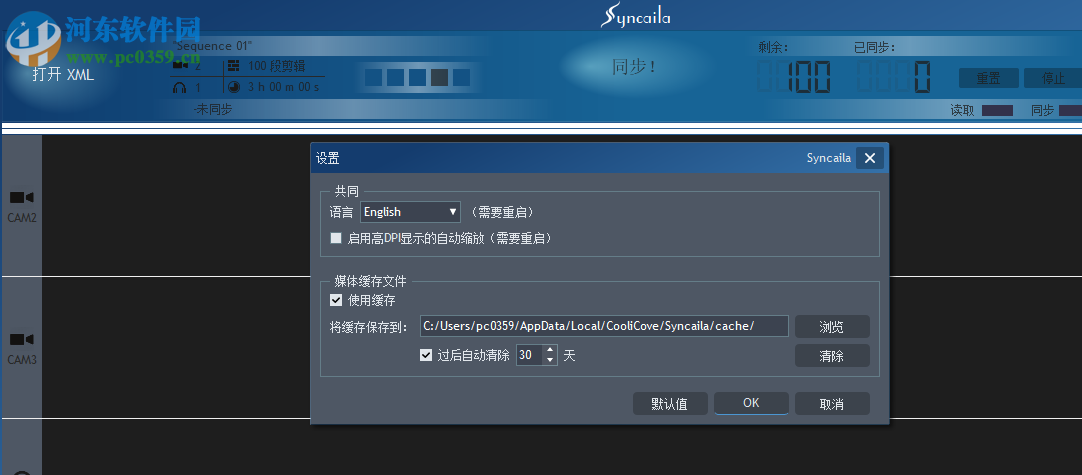Increase auto-clear days with up arrow
Viewport: 1082px width, 475px height.
[x=550, y=351]
